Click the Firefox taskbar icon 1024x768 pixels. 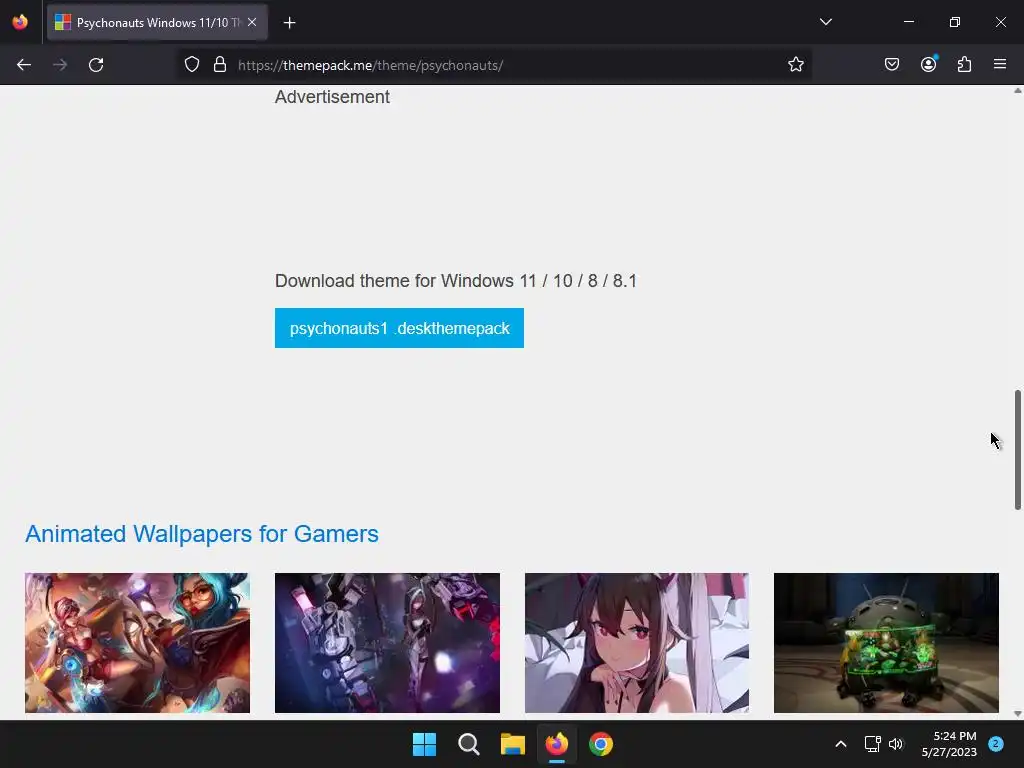[x=556, y=744]
